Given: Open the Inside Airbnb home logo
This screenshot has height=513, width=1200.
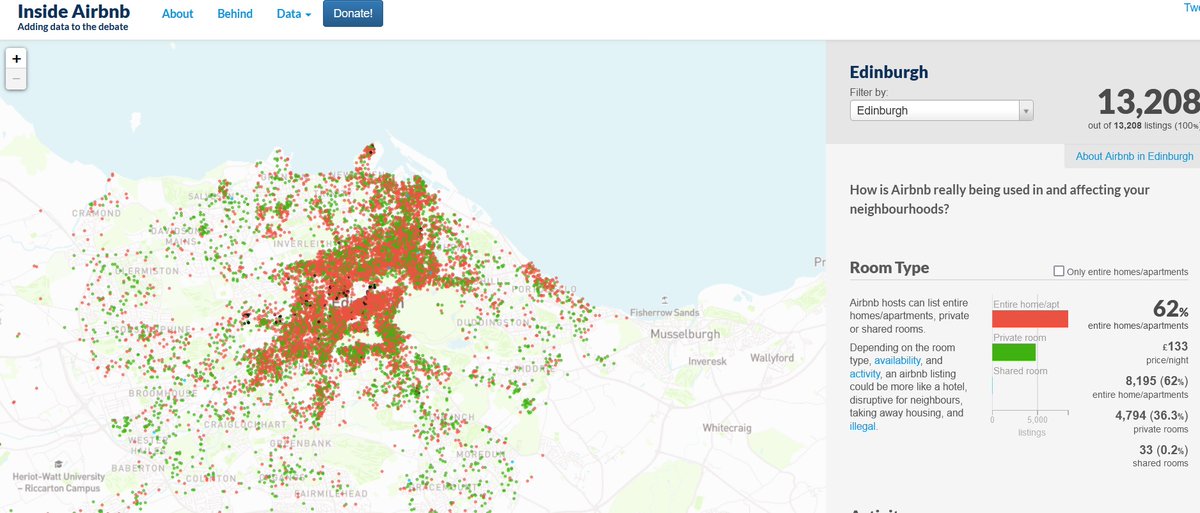Looking at the screenshot, I should (x=73, y=17).
